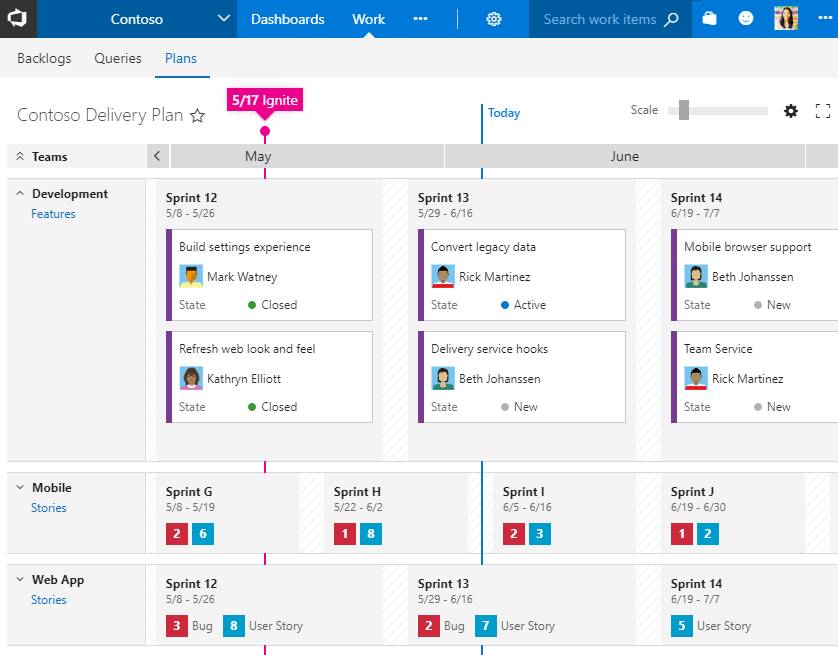This screenshot has height=655, width=838.
Task: Open the Development Features link
Action: coord(53,214)
